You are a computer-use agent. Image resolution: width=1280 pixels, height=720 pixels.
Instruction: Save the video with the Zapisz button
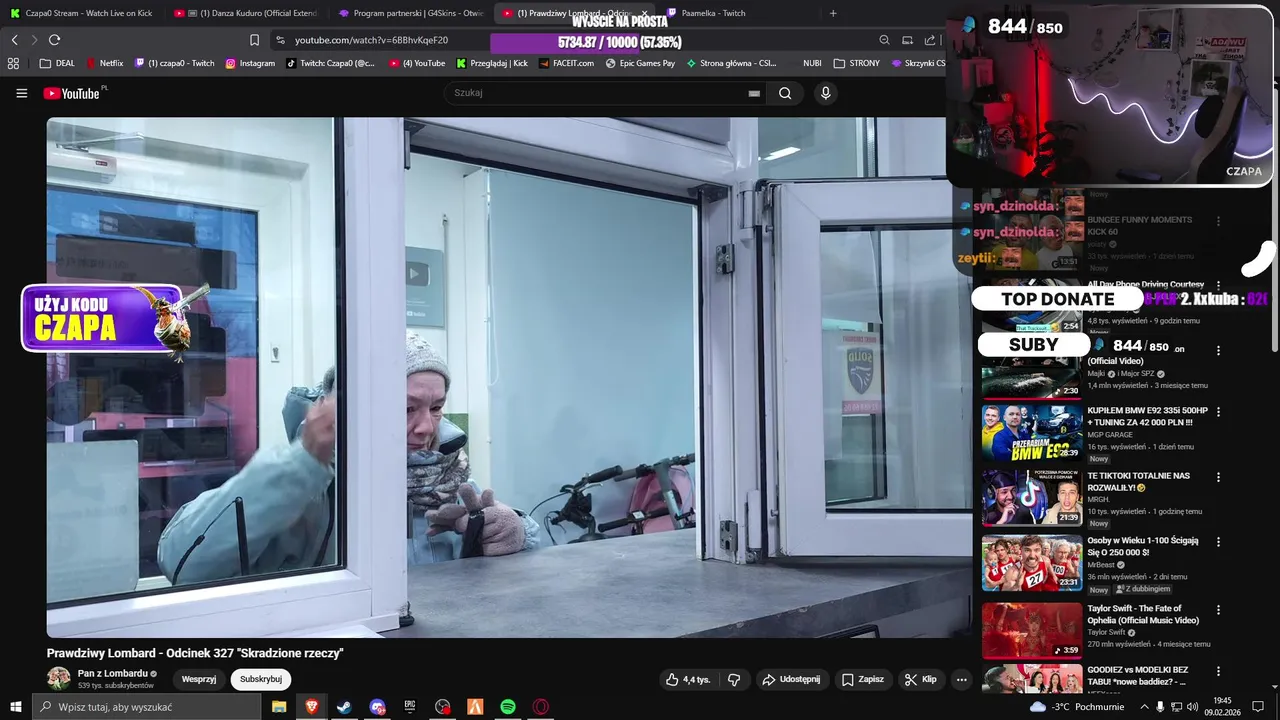coord(862,679)
